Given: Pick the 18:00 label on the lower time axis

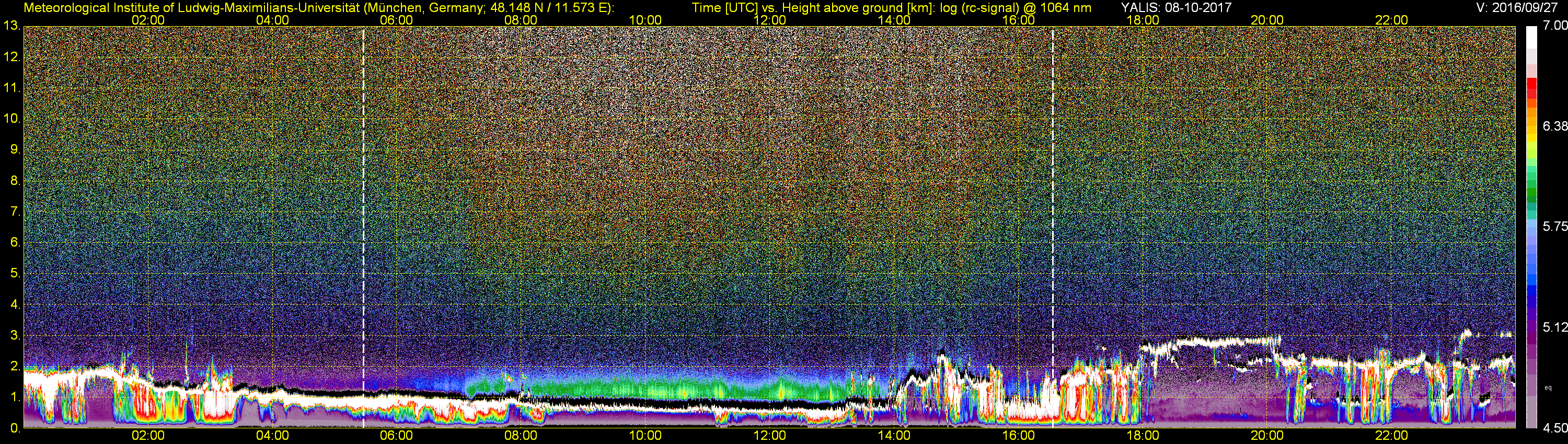Looking at the screenshot, I should (1143, 436).
